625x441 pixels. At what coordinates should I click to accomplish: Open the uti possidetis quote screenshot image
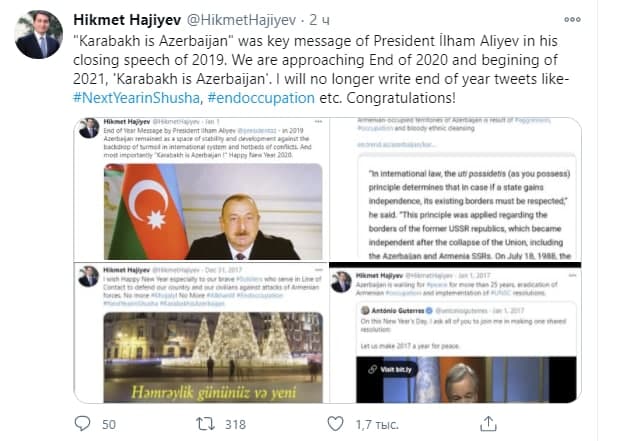455,189
